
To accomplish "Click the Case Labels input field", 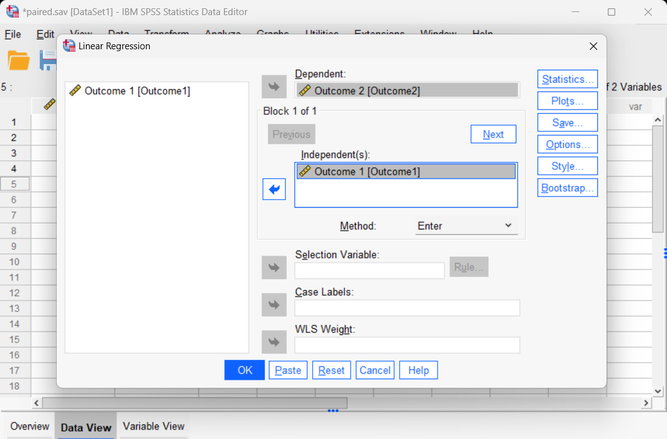I will [407, 308].
